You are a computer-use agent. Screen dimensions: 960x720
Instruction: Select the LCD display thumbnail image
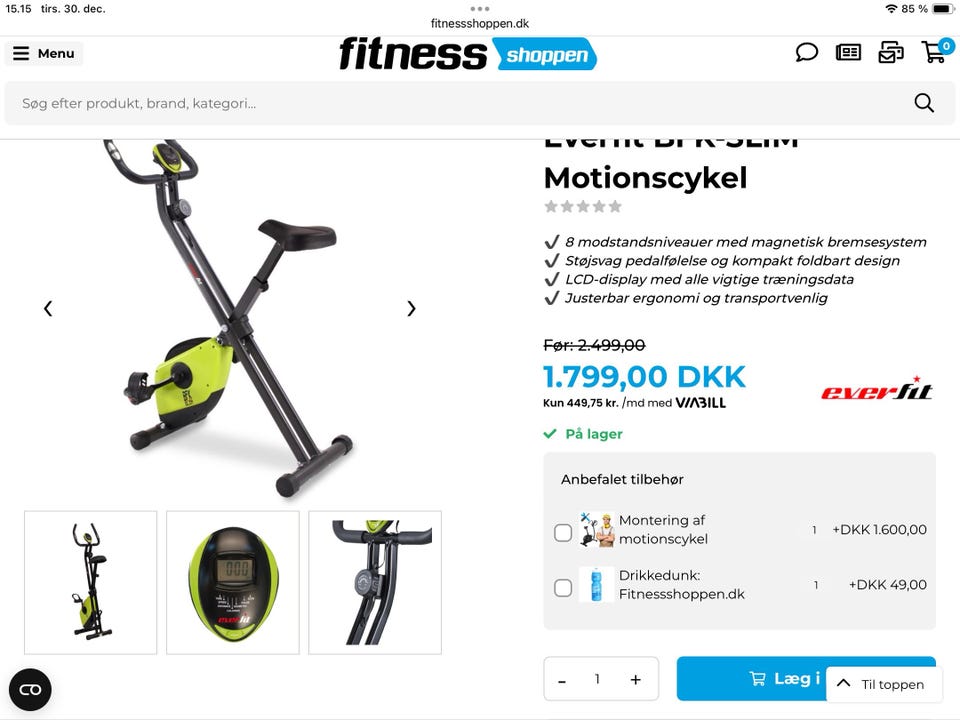233,582
